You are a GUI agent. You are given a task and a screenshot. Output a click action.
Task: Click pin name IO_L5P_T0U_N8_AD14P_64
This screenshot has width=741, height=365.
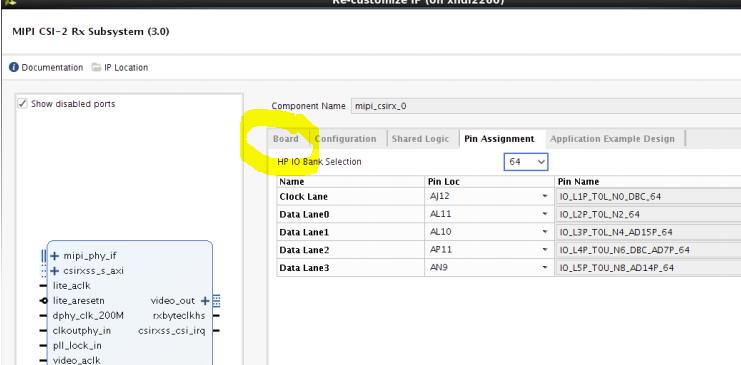pos(617,268)
